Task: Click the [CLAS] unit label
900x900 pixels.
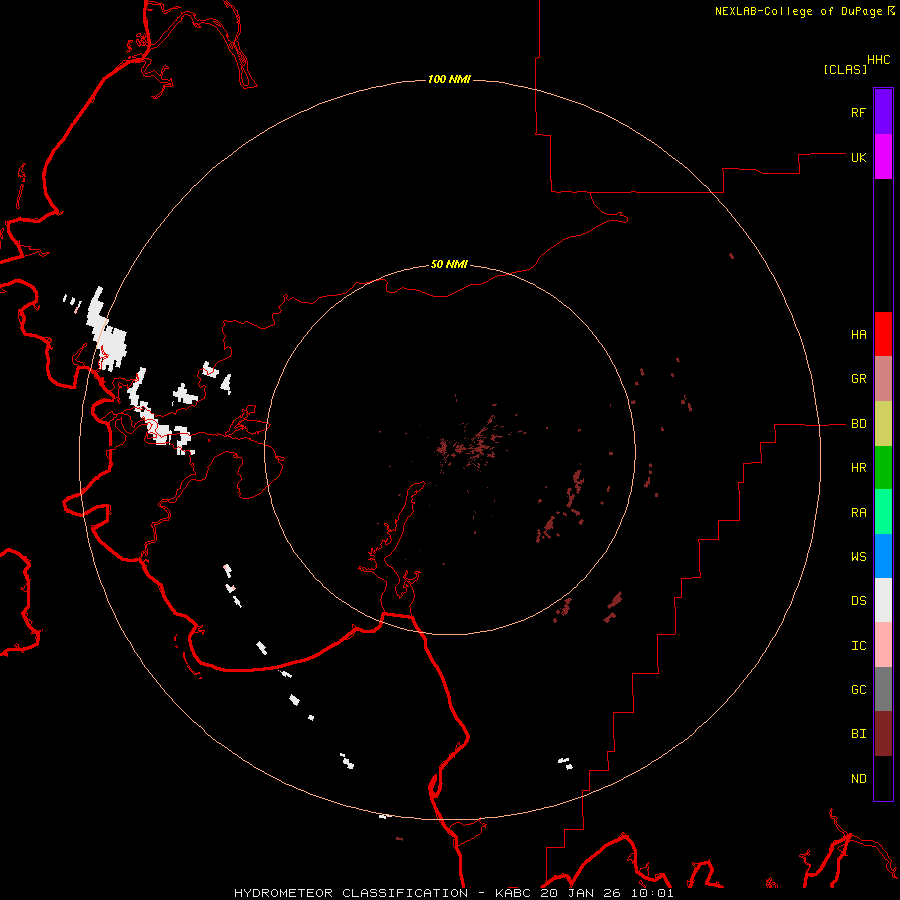Action: pos(845,69)
